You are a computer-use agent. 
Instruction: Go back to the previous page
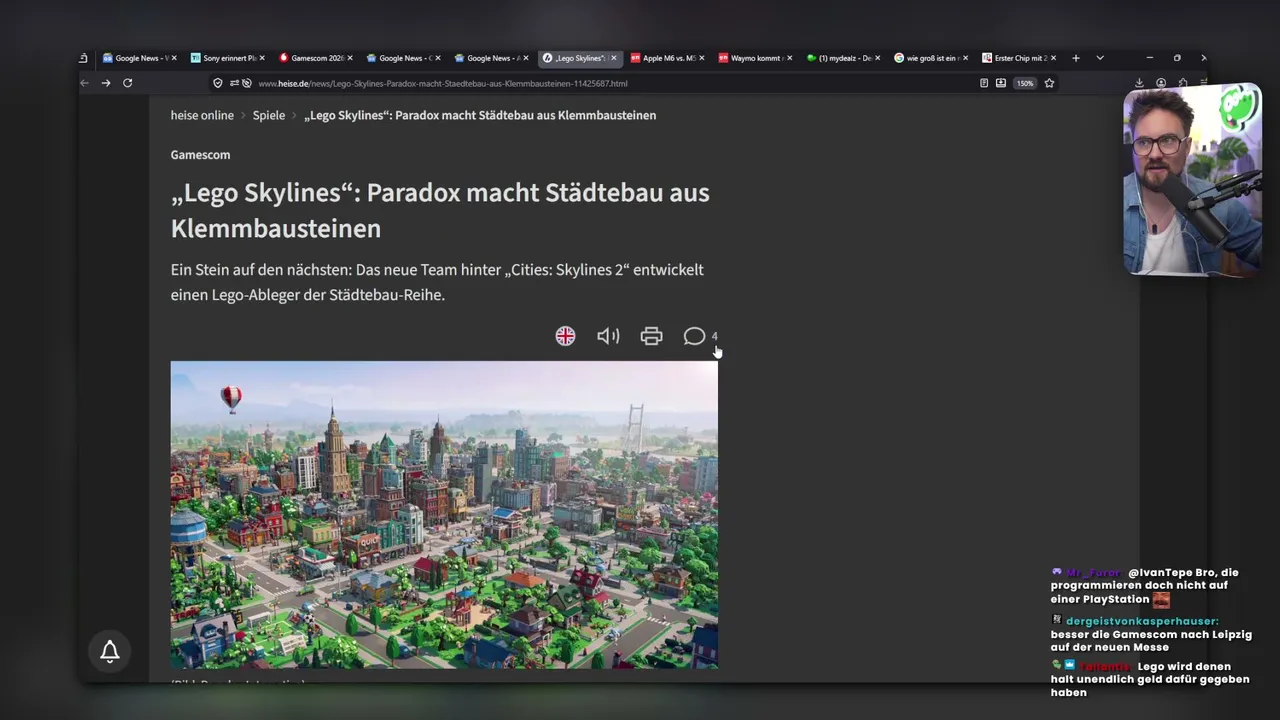click(84, 83)
